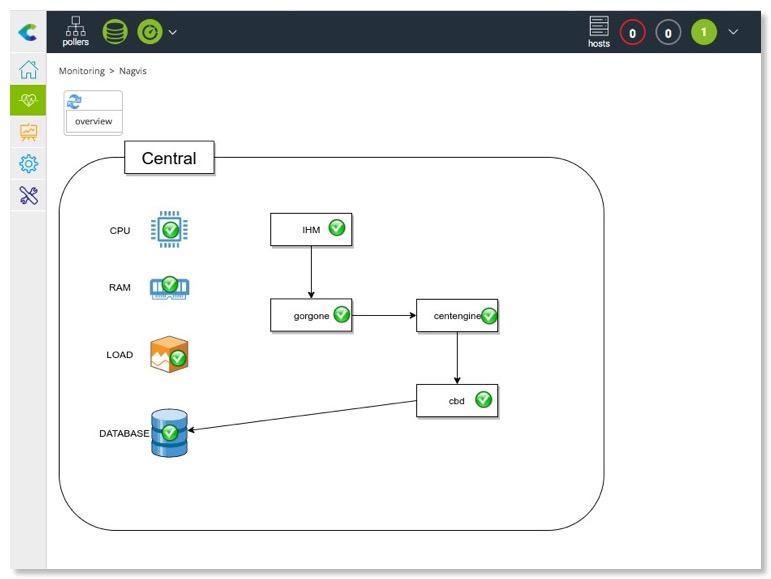
Task: Open the Home section in the sidebar
Action: 28,69
